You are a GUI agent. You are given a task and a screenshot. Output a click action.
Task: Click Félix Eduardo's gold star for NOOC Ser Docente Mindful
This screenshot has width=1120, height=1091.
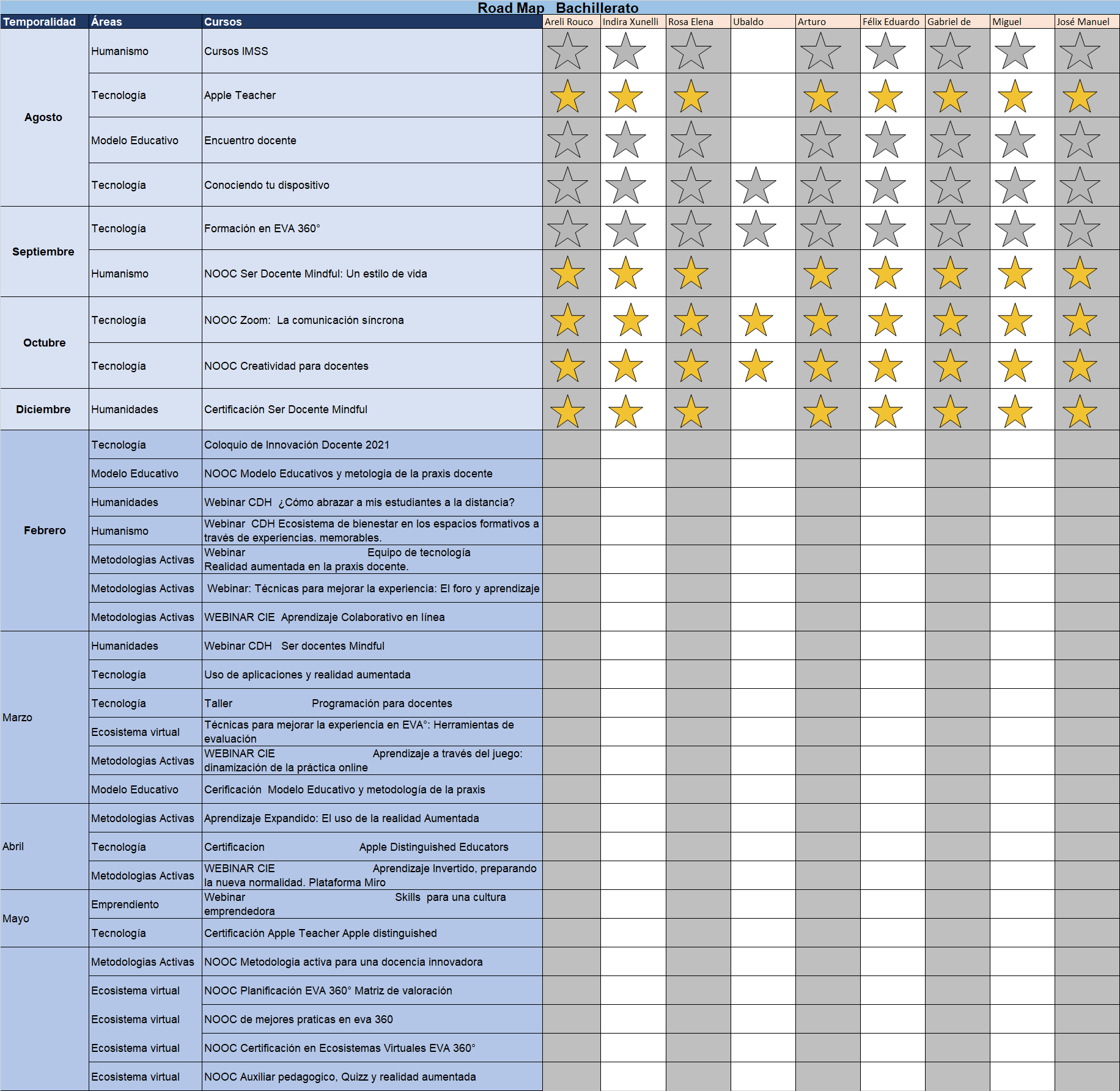click(x=885, y=273)
